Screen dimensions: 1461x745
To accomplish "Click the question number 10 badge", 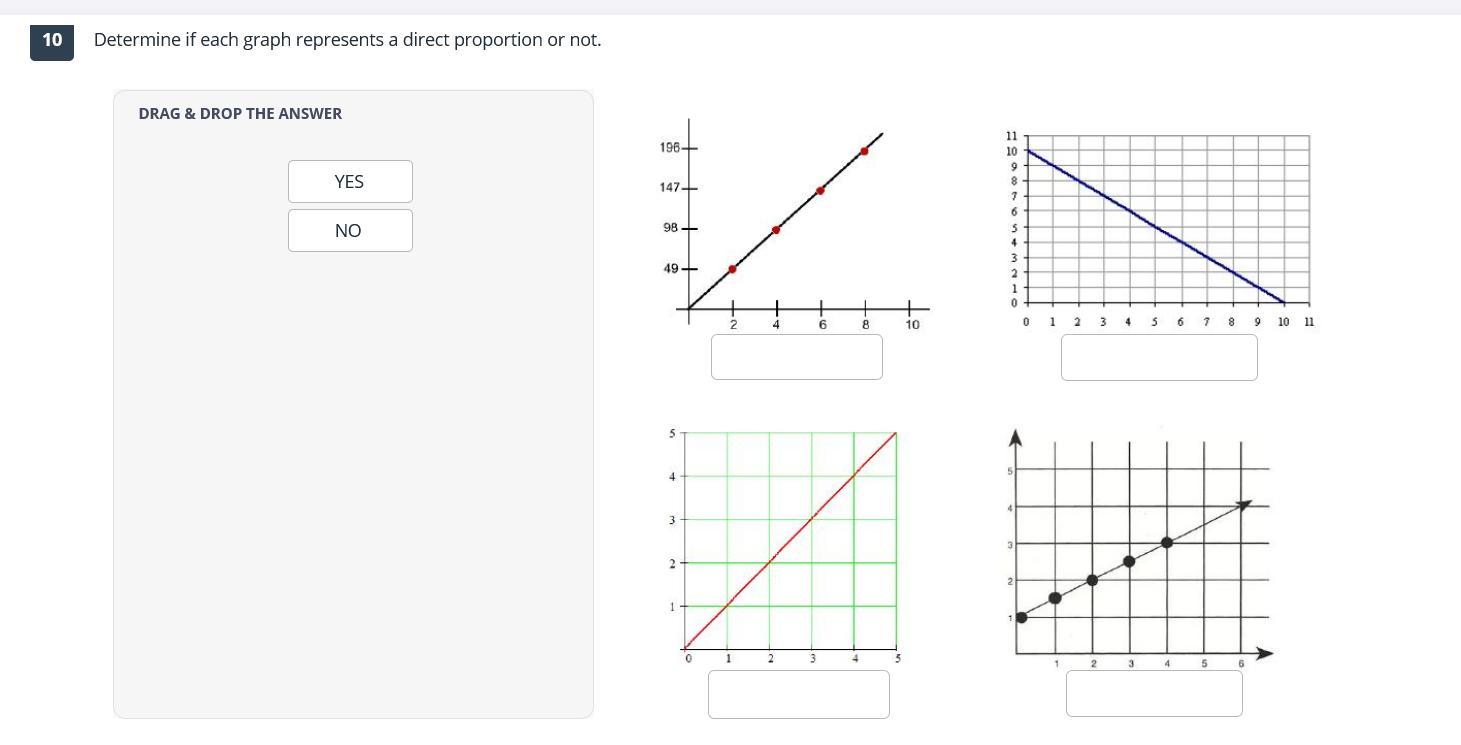I will [x=52, y=40].
